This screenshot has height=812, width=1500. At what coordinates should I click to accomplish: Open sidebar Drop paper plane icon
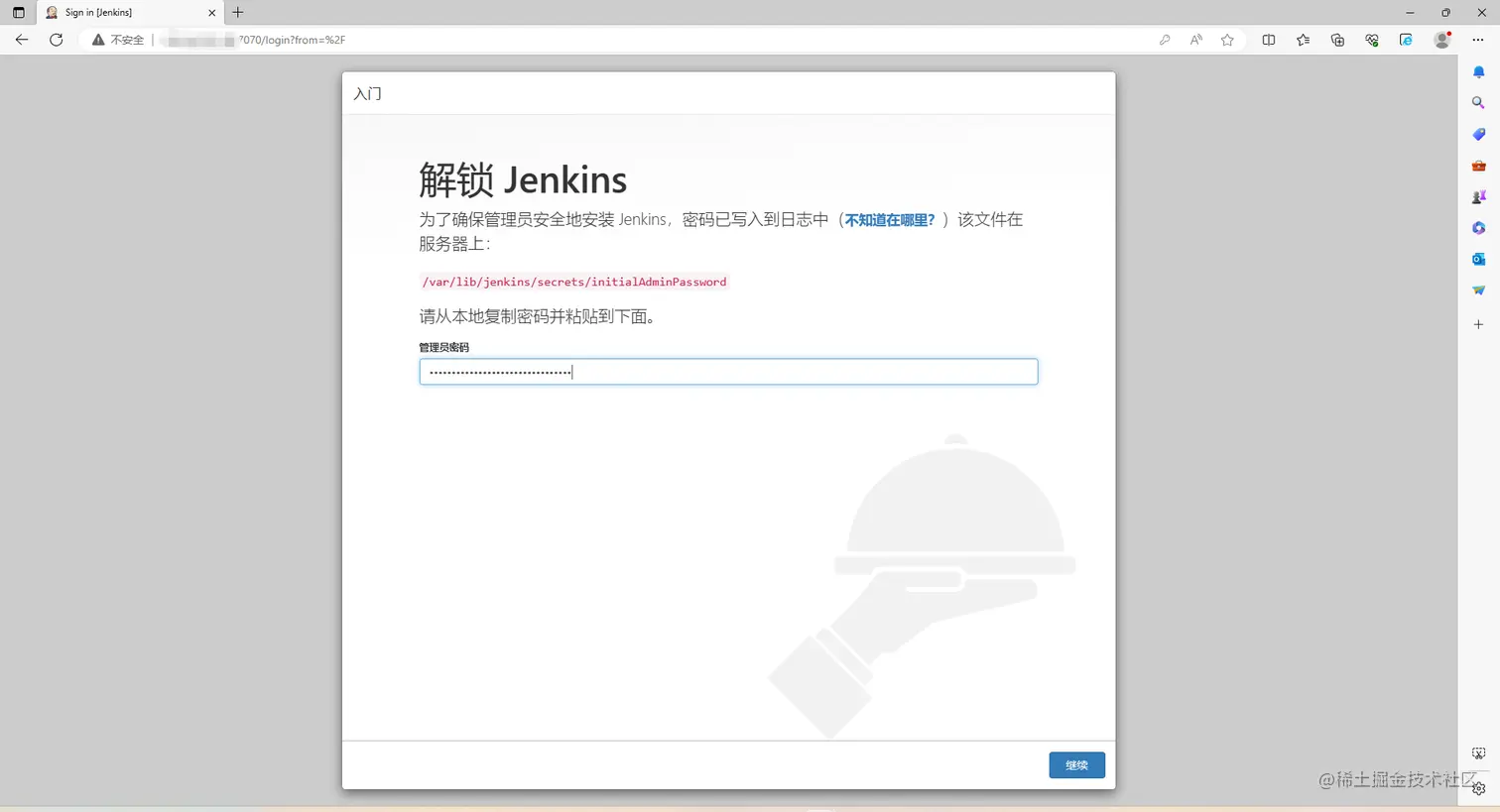[1478, 290]
